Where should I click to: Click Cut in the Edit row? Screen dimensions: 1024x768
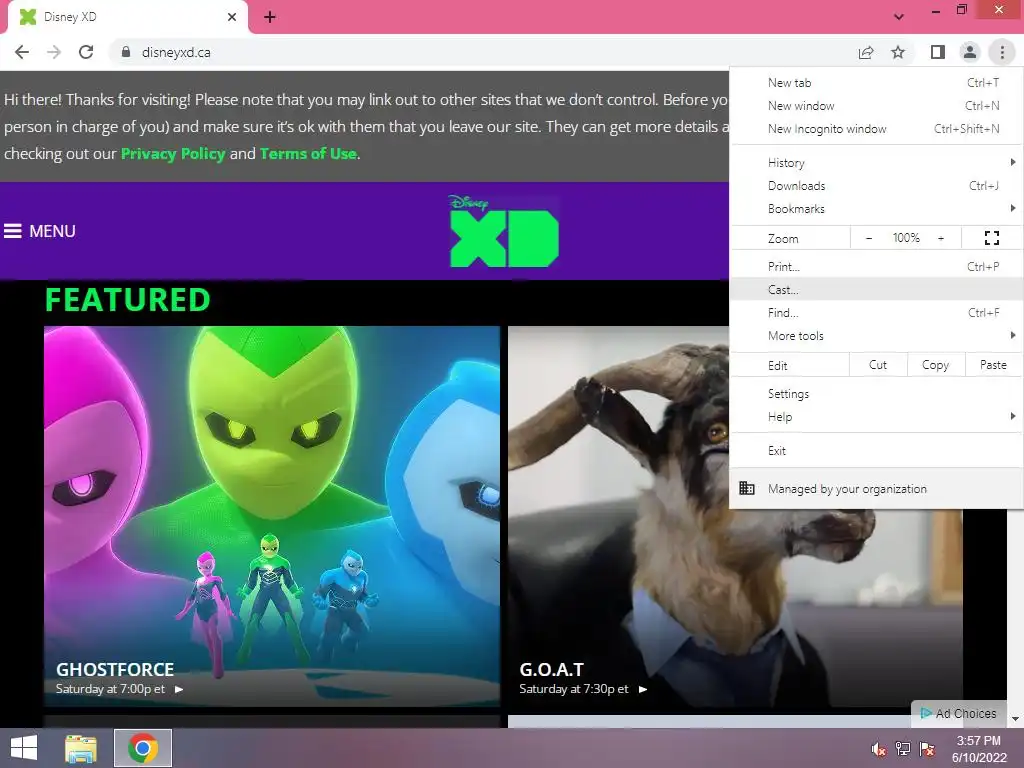pos(878,365)
